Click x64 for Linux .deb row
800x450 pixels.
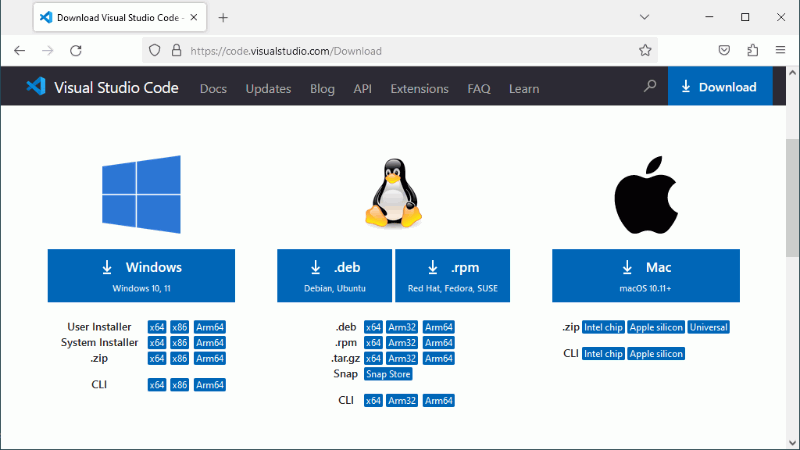373,327
